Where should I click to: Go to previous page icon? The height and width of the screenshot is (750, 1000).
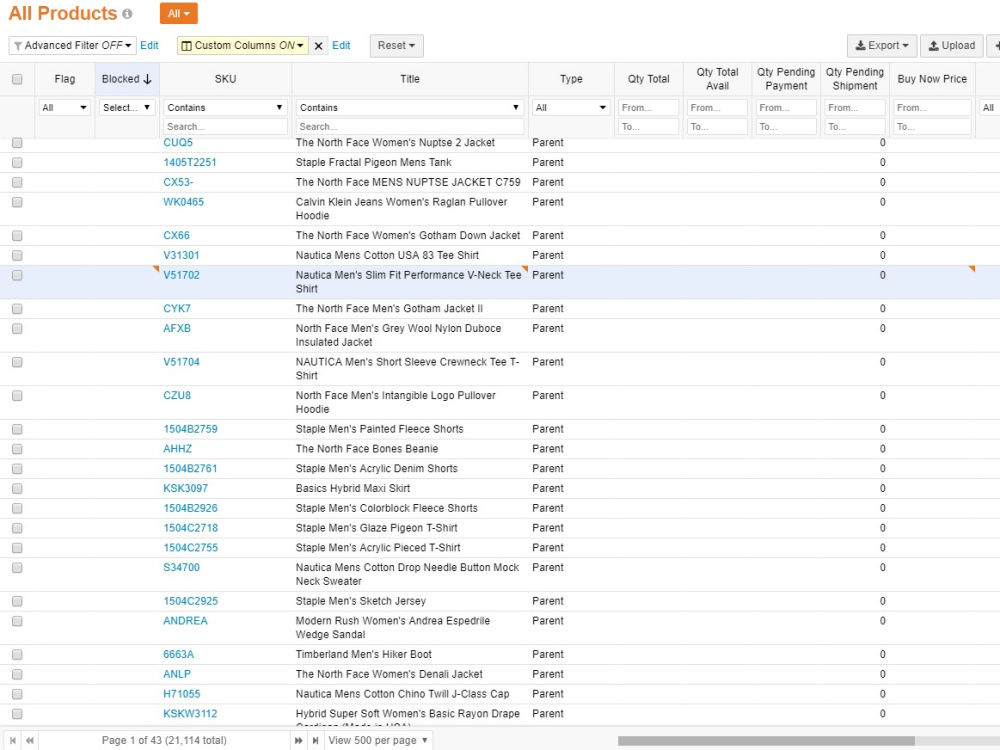(29, 740)
